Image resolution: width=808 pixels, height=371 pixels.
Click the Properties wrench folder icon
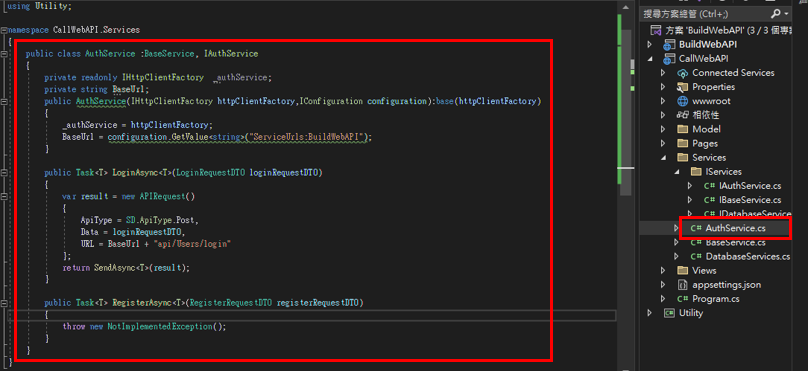click(x=682, y=87)
